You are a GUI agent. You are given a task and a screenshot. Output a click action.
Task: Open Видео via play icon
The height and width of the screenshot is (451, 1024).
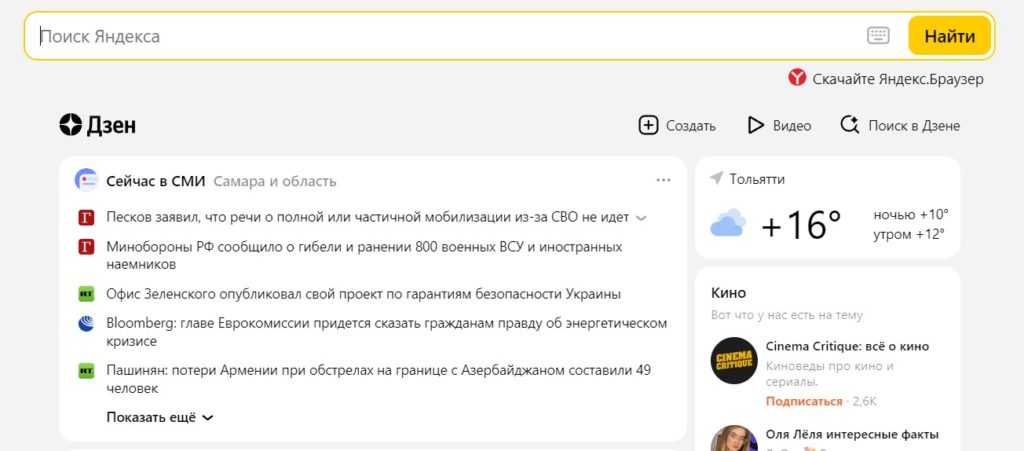[x=756, y=125]
